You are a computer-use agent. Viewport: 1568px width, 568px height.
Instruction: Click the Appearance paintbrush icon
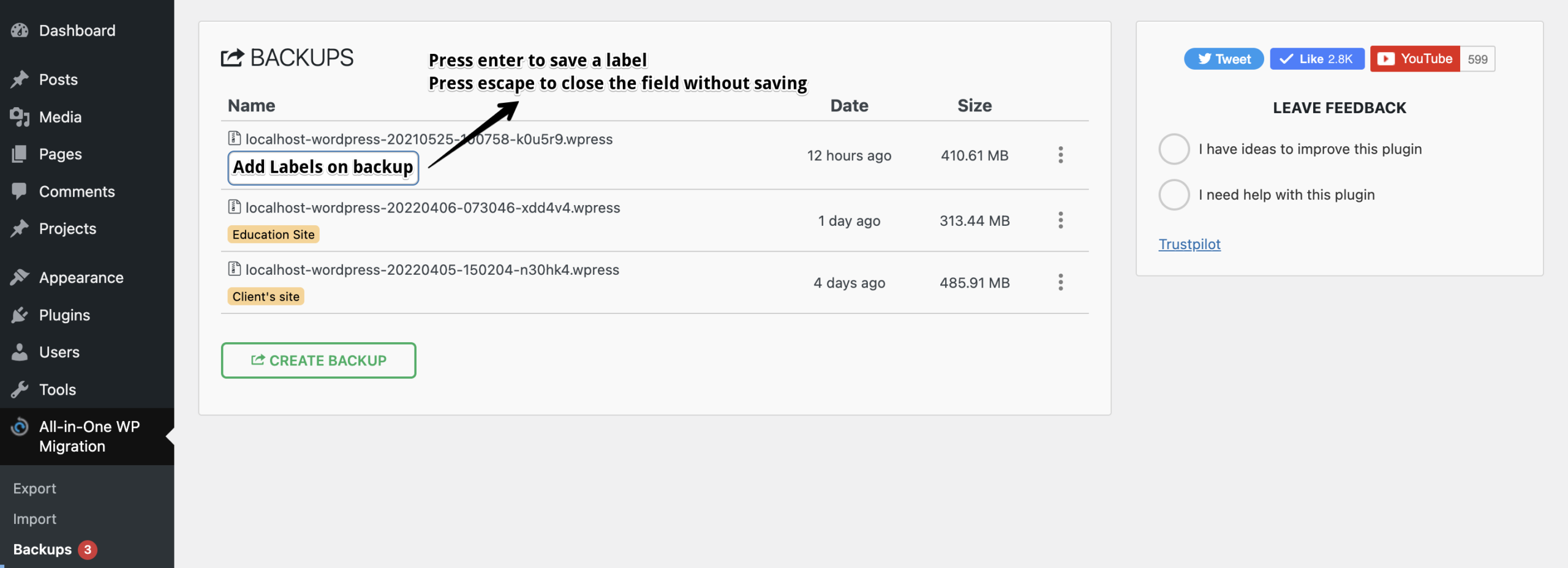point(20,278)
